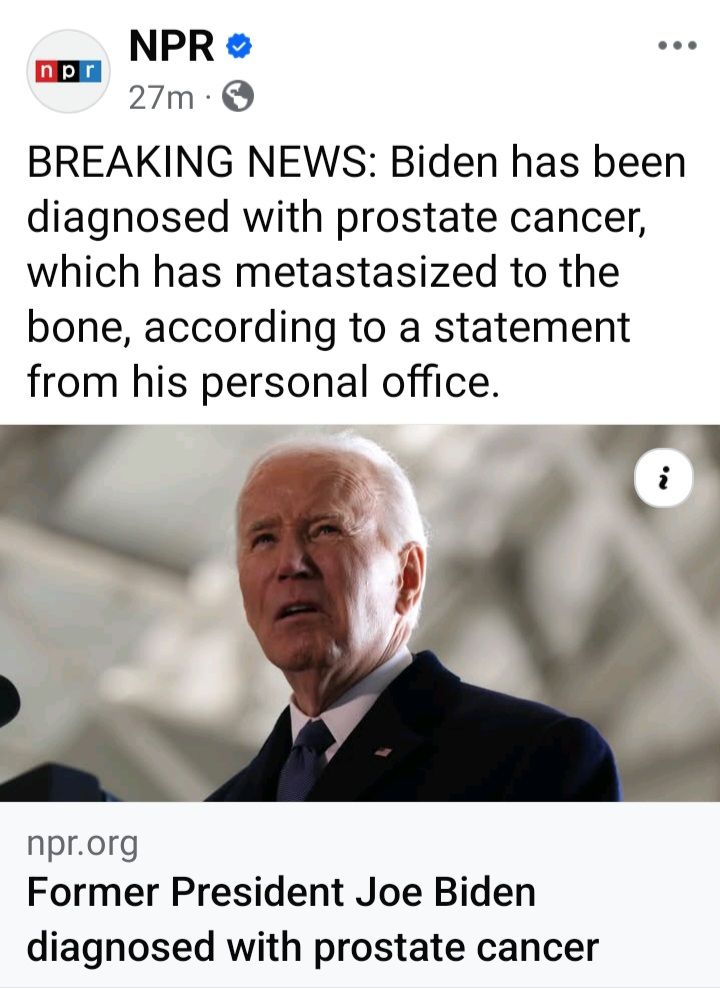
Task: Click "metastasized to the" caption line
Action: click(427, 272)
